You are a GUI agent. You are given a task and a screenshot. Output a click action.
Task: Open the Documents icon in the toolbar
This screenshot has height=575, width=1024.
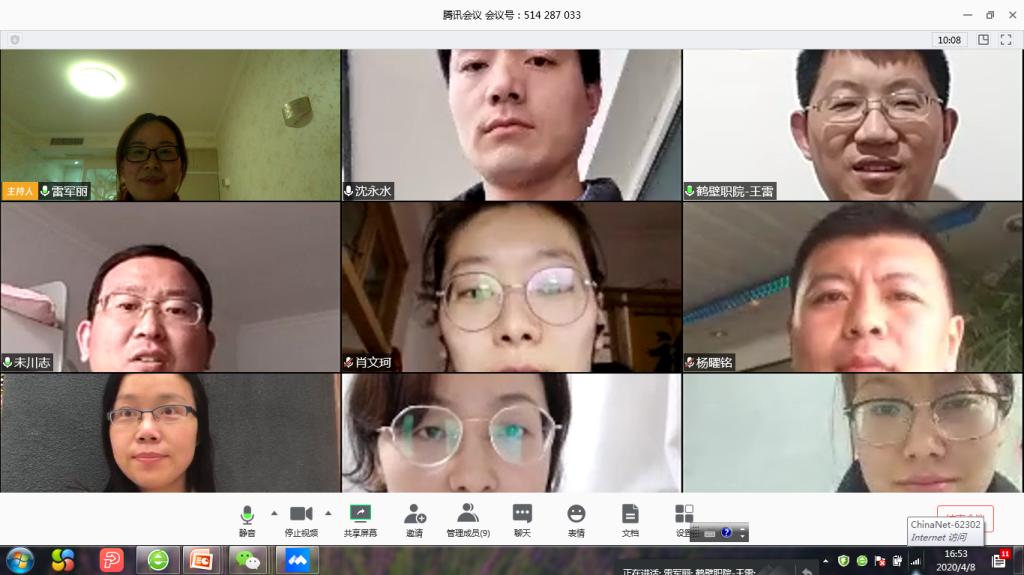tap(630, 520)
